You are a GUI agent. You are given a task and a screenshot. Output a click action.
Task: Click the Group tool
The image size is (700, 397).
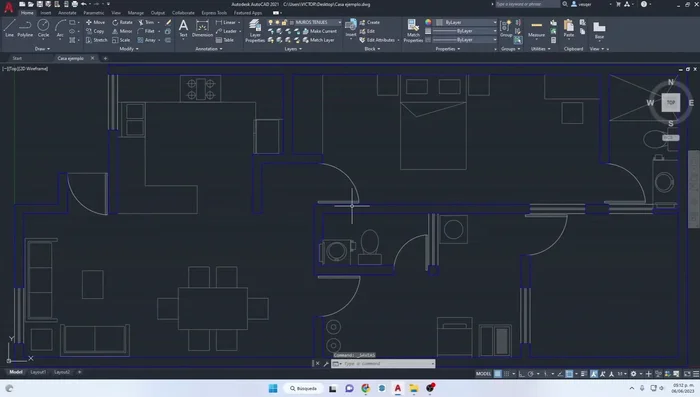[x=506, y=28]
